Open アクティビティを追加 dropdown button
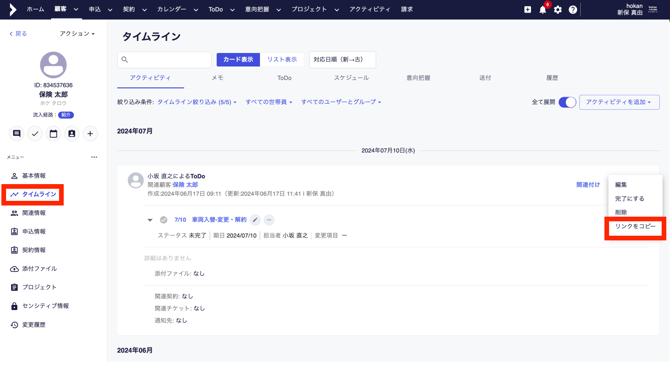This screenshot has height=391, width=670. pyautogui.click(x=619, y=102)
